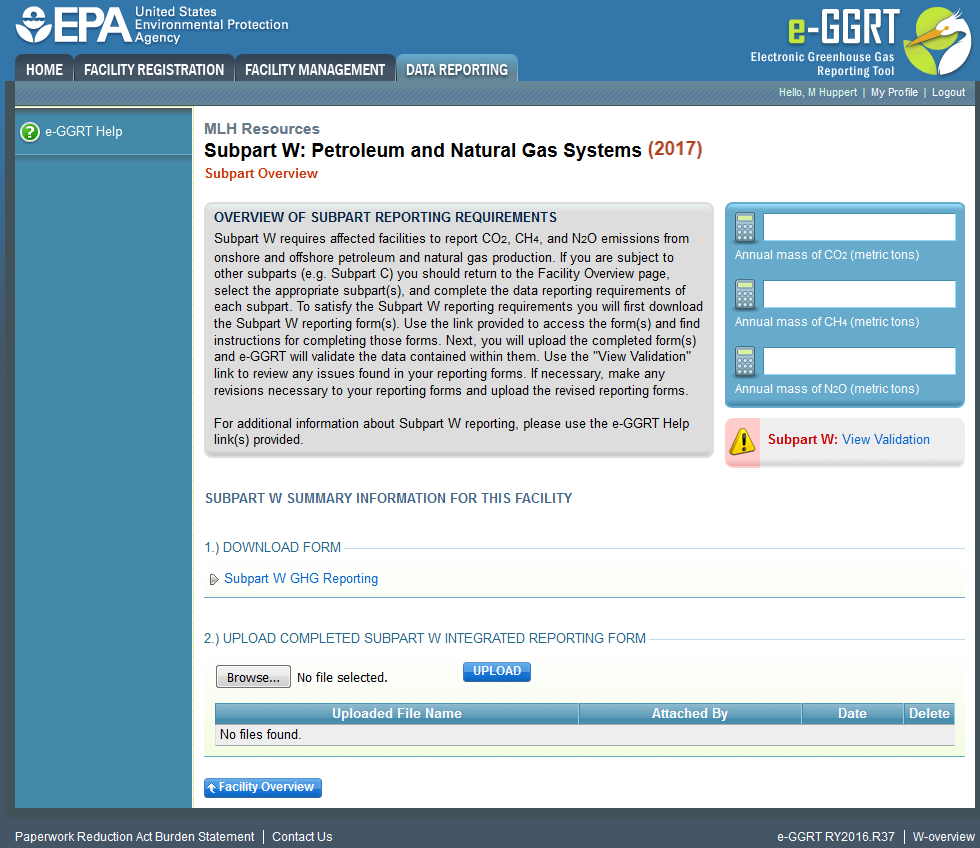Click the Delete column header
980x848 pixels.
pyautogui.click(x=929, y=714)
